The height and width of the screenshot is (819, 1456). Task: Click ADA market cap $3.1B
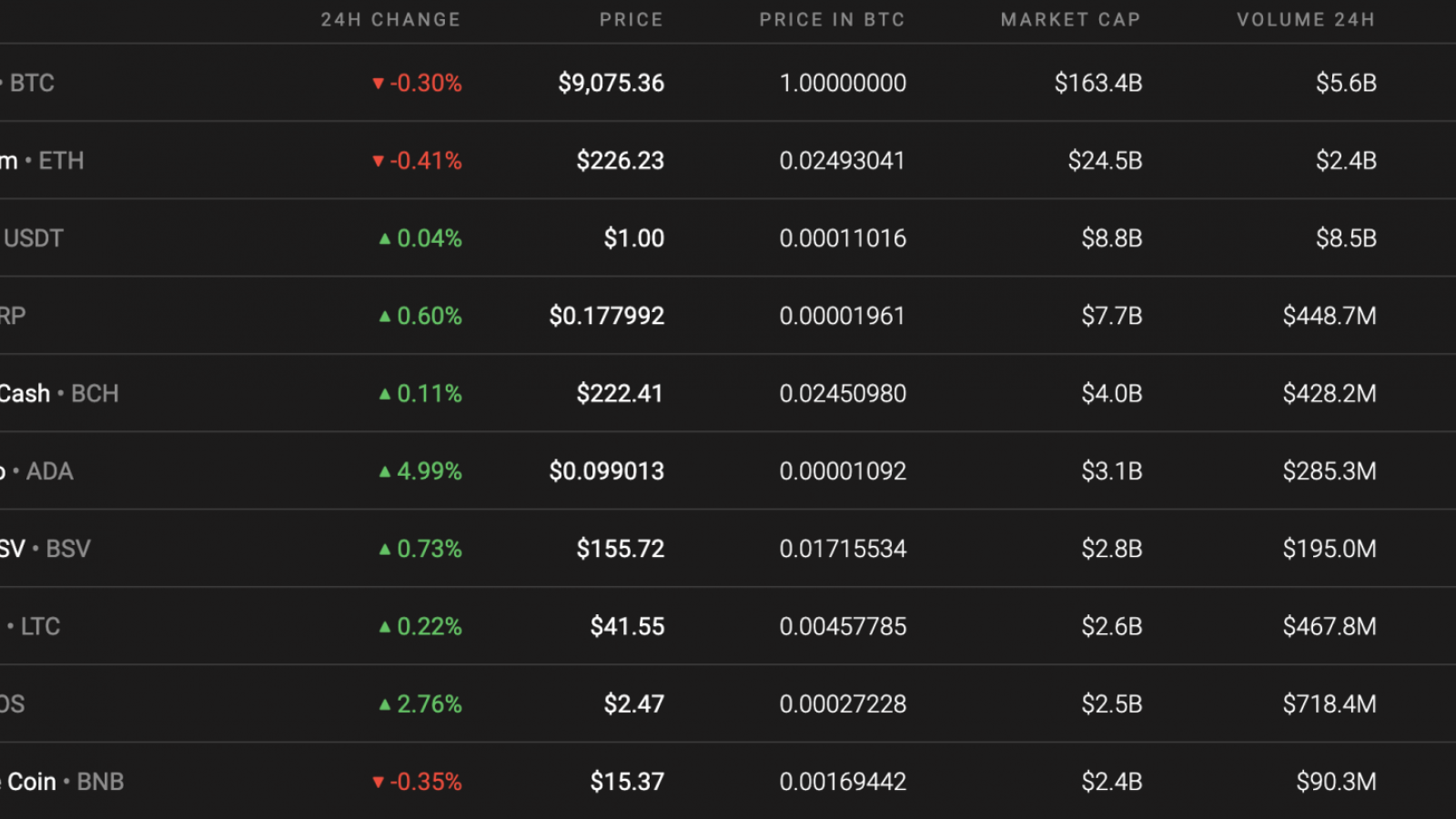(x=1112, y=471)
